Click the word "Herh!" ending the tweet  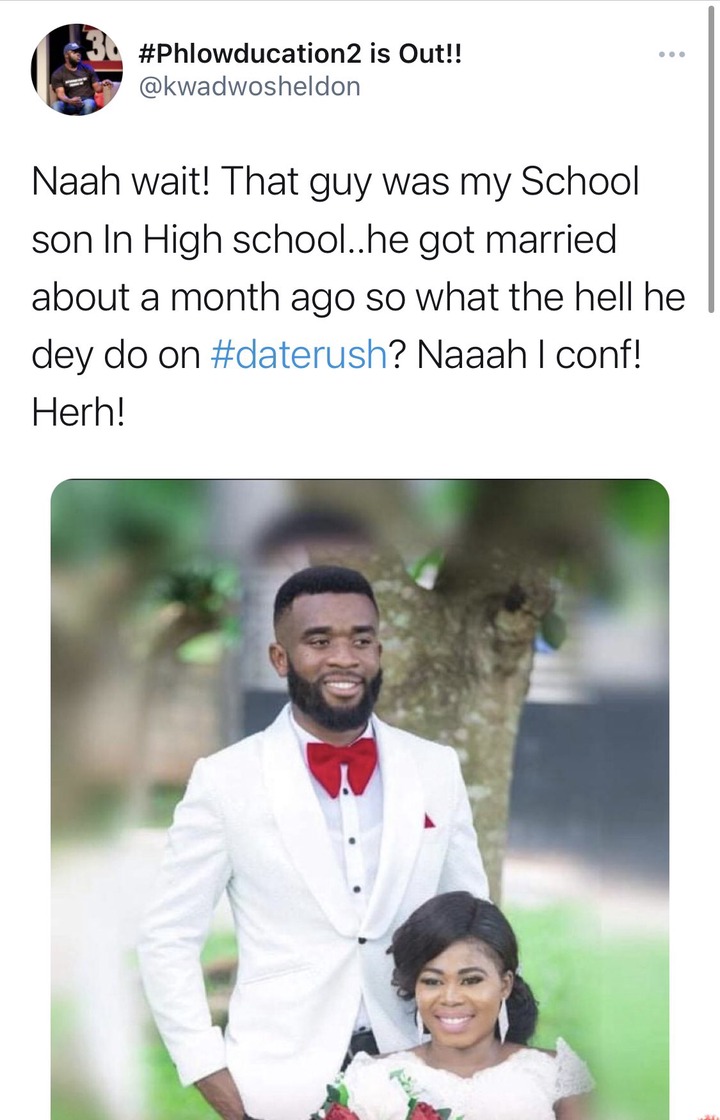79,412
